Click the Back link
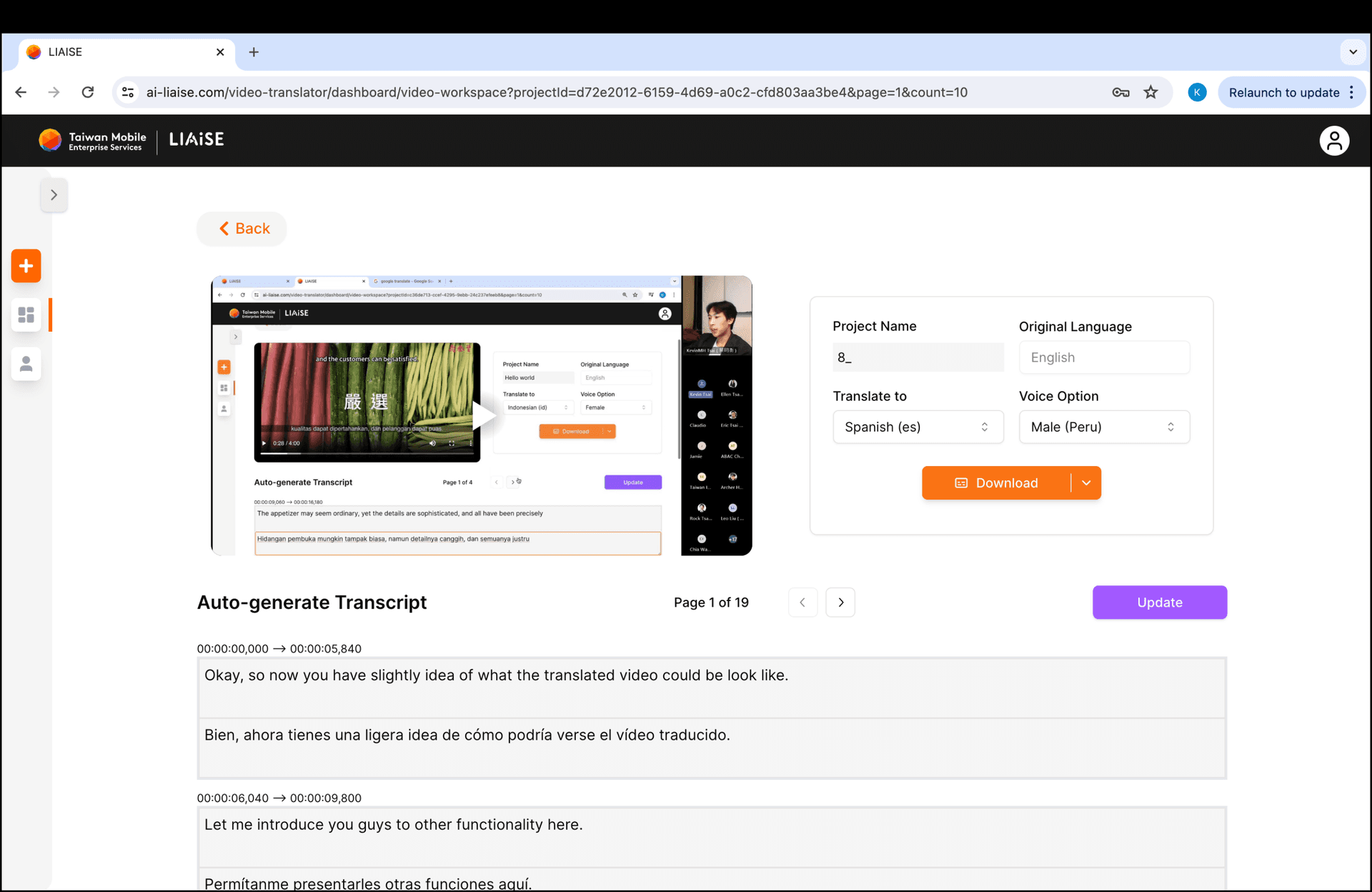The image size is (1372, 892). coord(243,229)
